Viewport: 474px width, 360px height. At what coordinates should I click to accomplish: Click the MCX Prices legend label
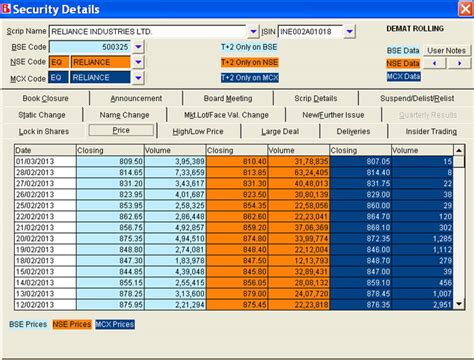[115, 324]
